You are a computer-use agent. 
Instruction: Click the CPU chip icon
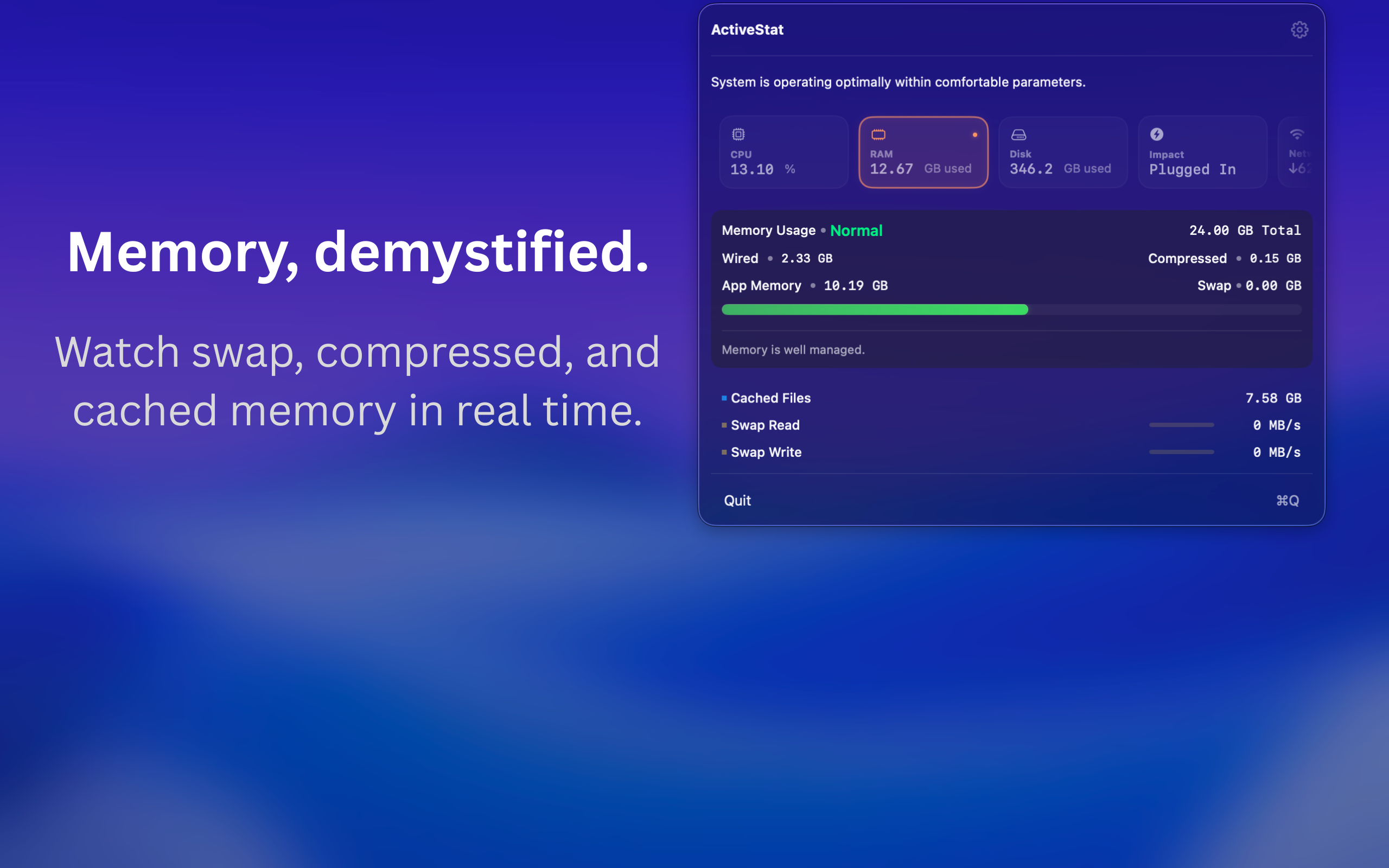click(738, 135)
